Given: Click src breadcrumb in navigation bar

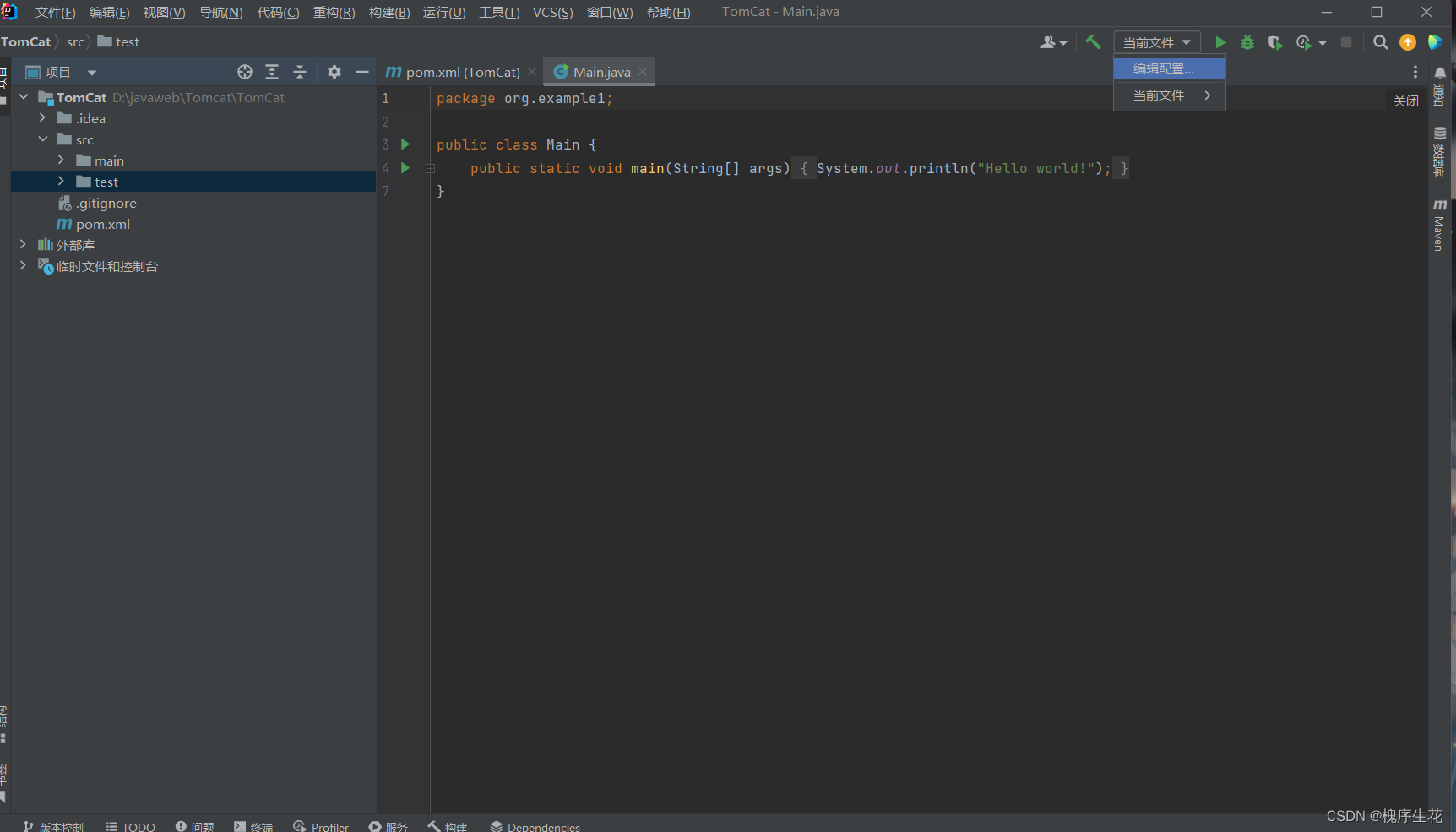Looking at the screenshot, I should 75,41.
